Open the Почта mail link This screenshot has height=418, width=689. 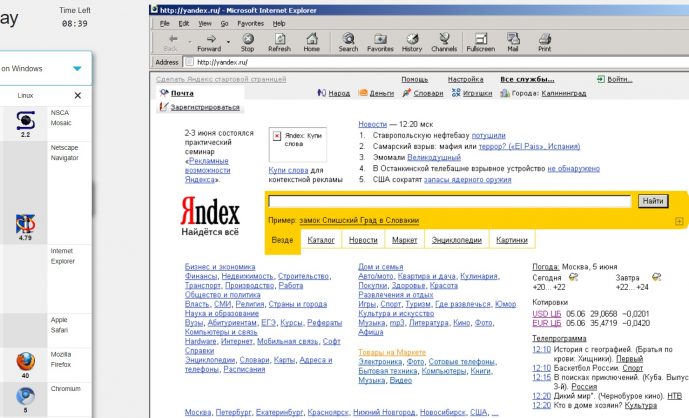[x=182, y=93]
